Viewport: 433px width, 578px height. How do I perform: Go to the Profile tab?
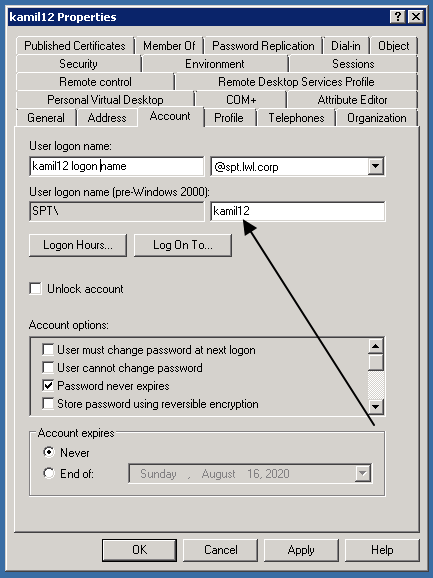pyautogui.click(x=229, y=118)
